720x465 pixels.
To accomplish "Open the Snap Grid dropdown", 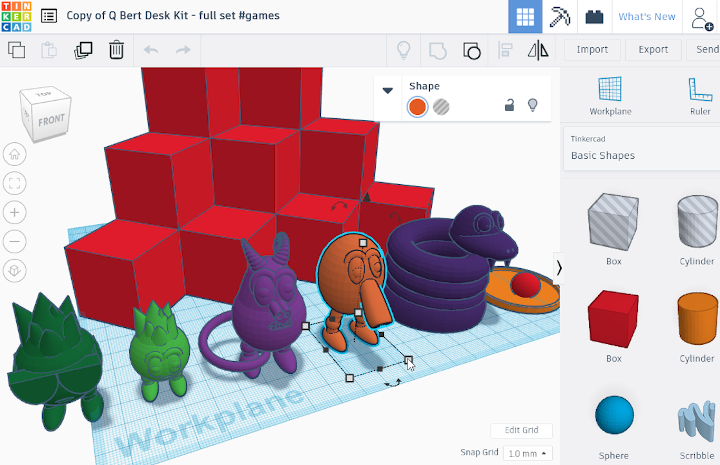I will pos(528,454).
